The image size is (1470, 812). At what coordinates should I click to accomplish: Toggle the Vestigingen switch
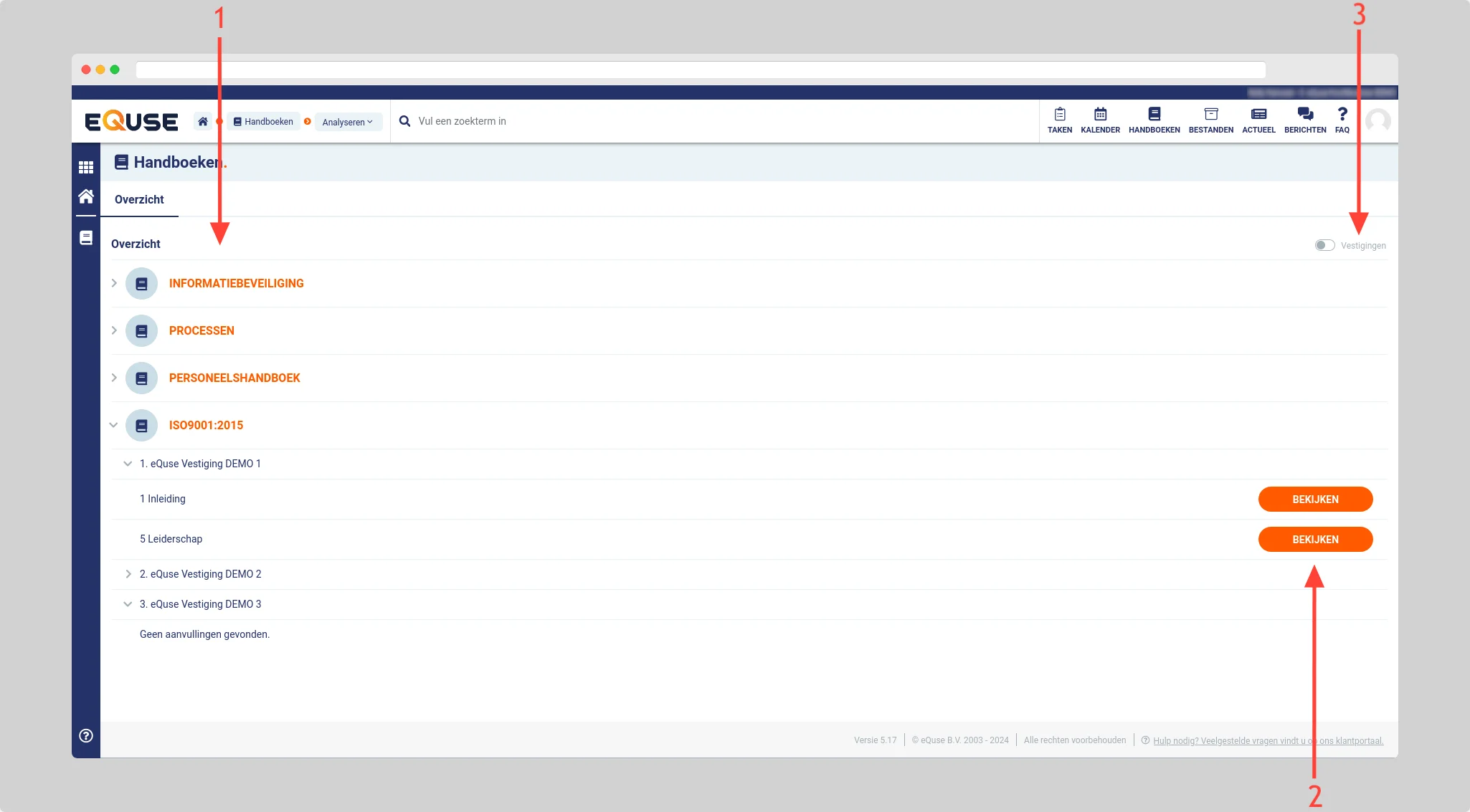(1324, 245)
